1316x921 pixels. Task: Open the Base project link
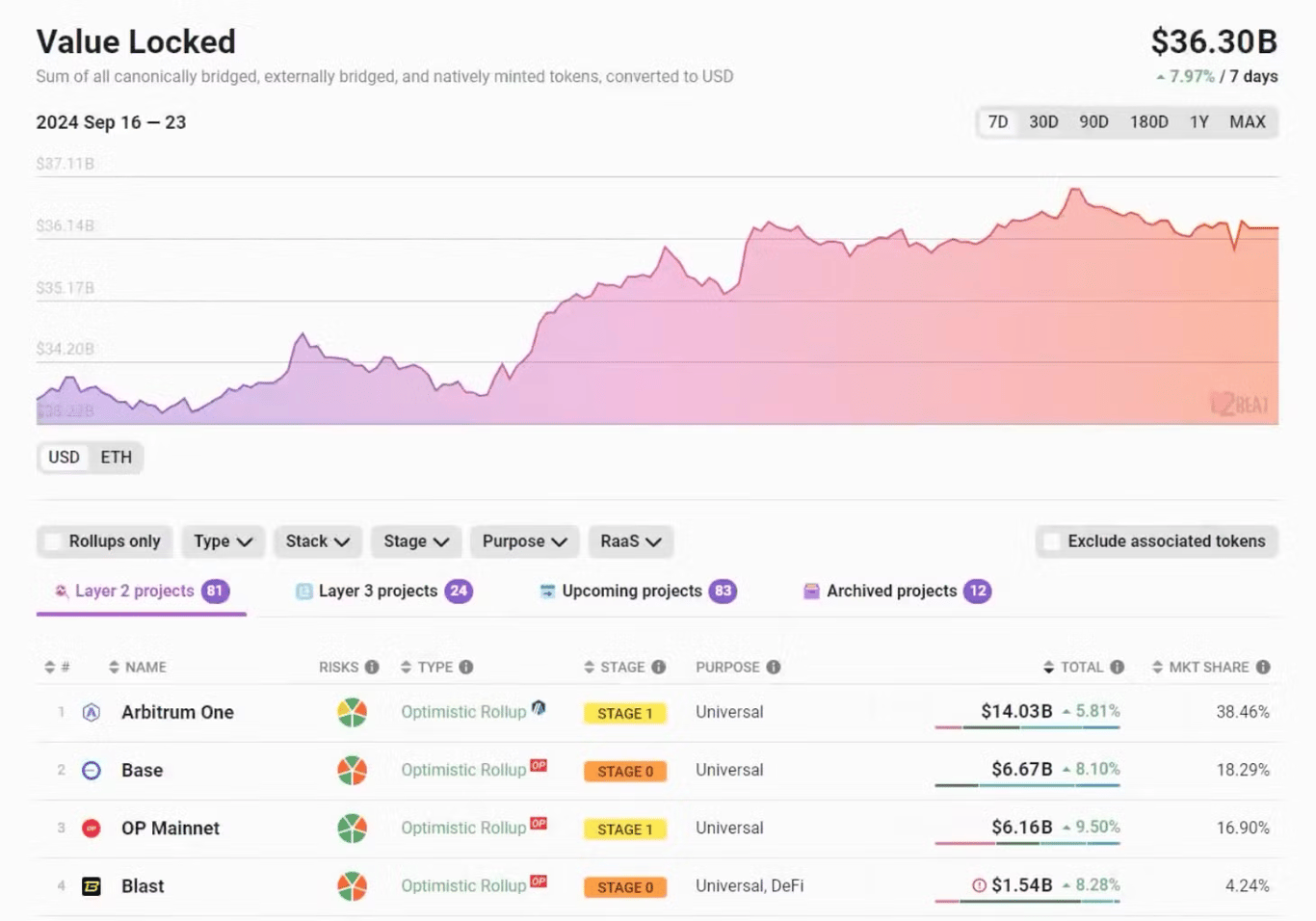point(142,771)
